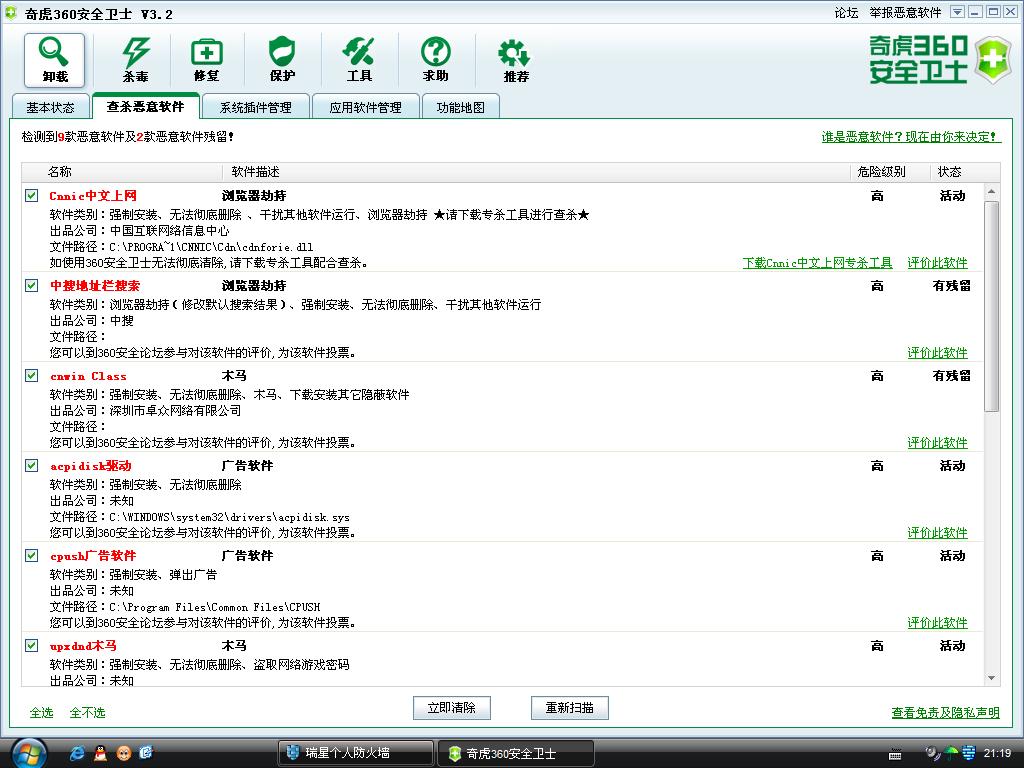Launch QQ penguin icon in quick launch
Image resolution: width=1024 pixels, height=768 pixels.
100,753
